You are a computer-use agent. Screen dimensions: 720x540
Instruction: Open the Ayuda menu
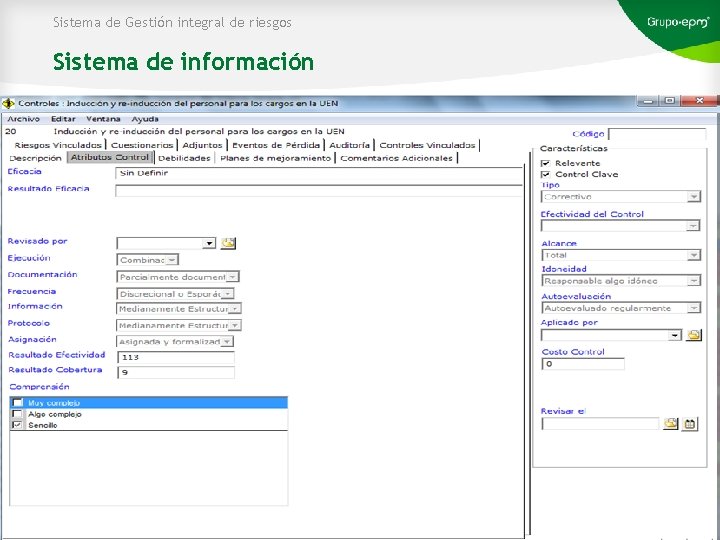tap(145, 119)
